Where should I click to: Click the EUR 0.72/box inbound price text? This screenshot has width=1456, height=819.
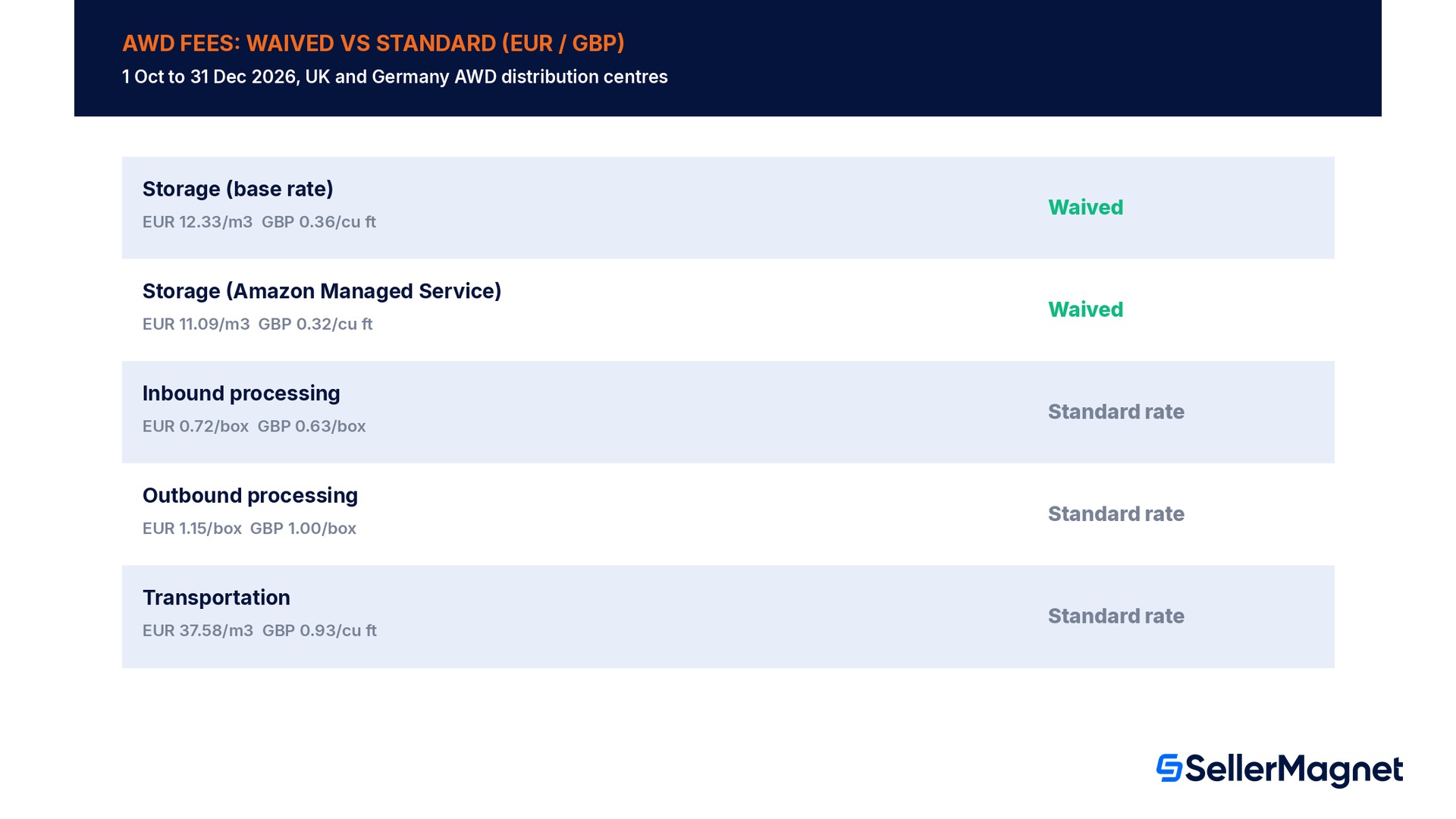pos(196,426)
